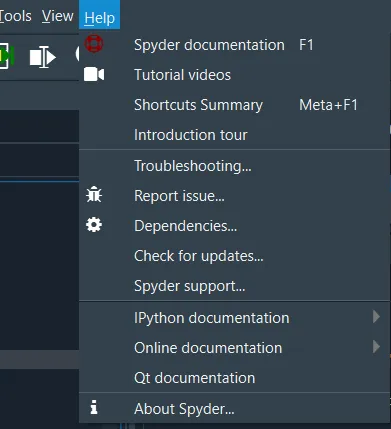Open Shortcuts Summary

[235, 105]
